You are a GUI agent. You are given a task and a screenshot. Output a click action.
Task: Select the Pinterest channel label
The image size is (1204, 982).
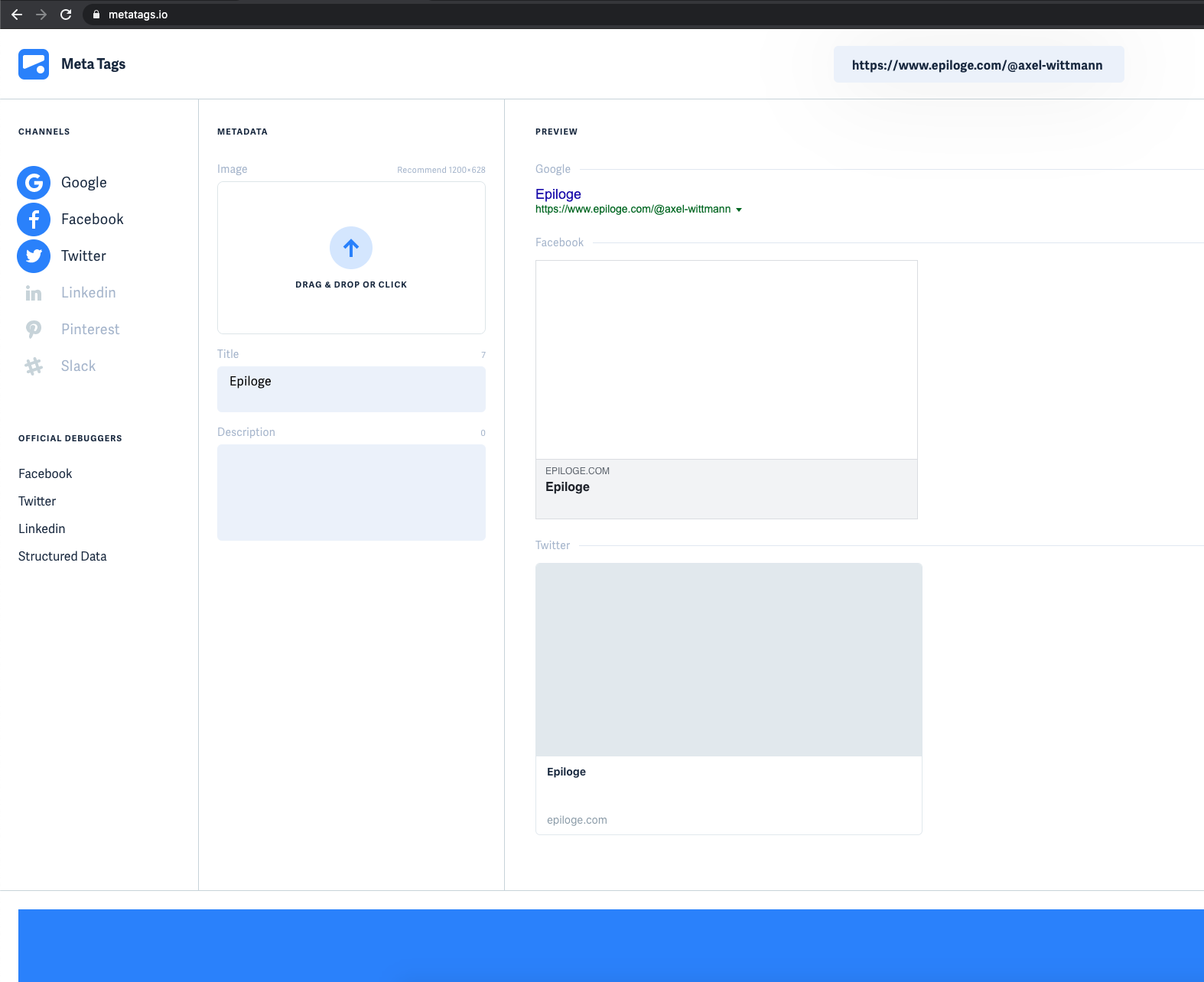point(90,330)
